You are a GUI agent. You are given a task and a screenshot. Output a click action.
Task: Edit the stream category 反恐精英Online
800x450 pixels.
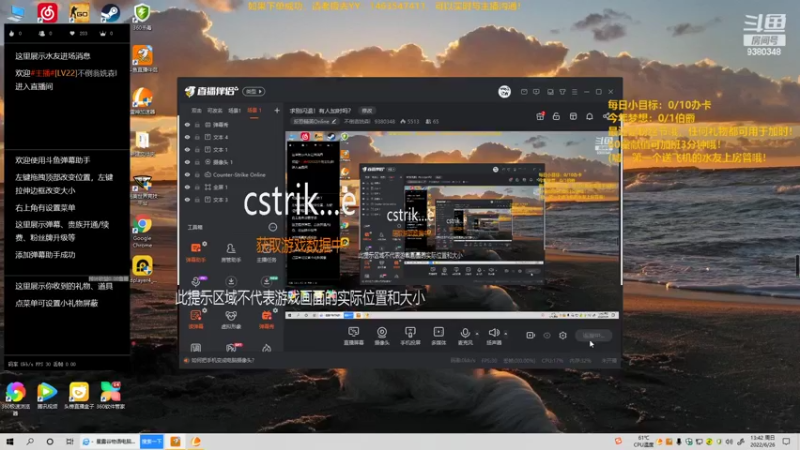pos(315,121)
